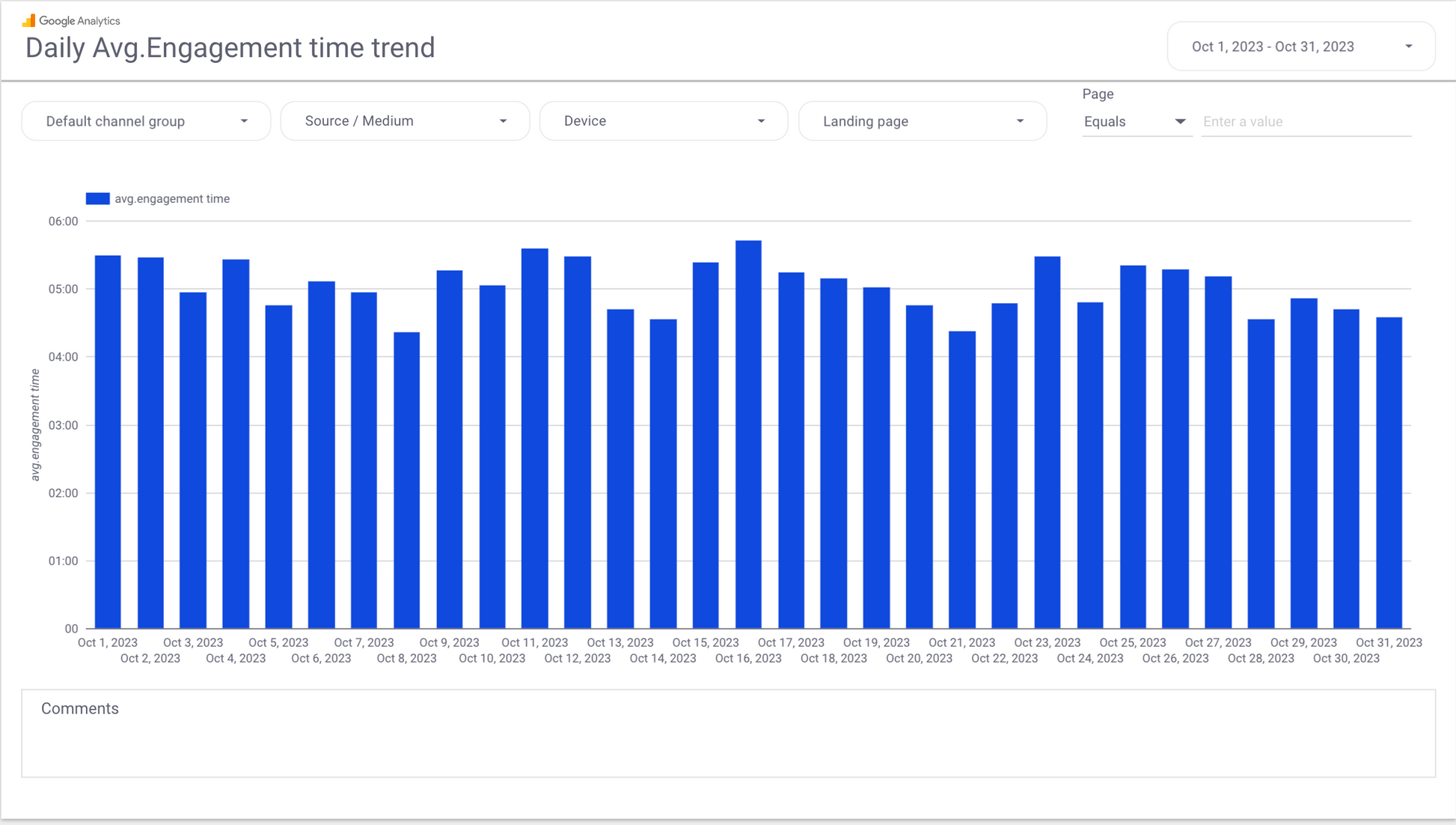Click the date range dropdown arrow
The height and width of the screenshot is (825, 1456).
[x=1408, y=46]
